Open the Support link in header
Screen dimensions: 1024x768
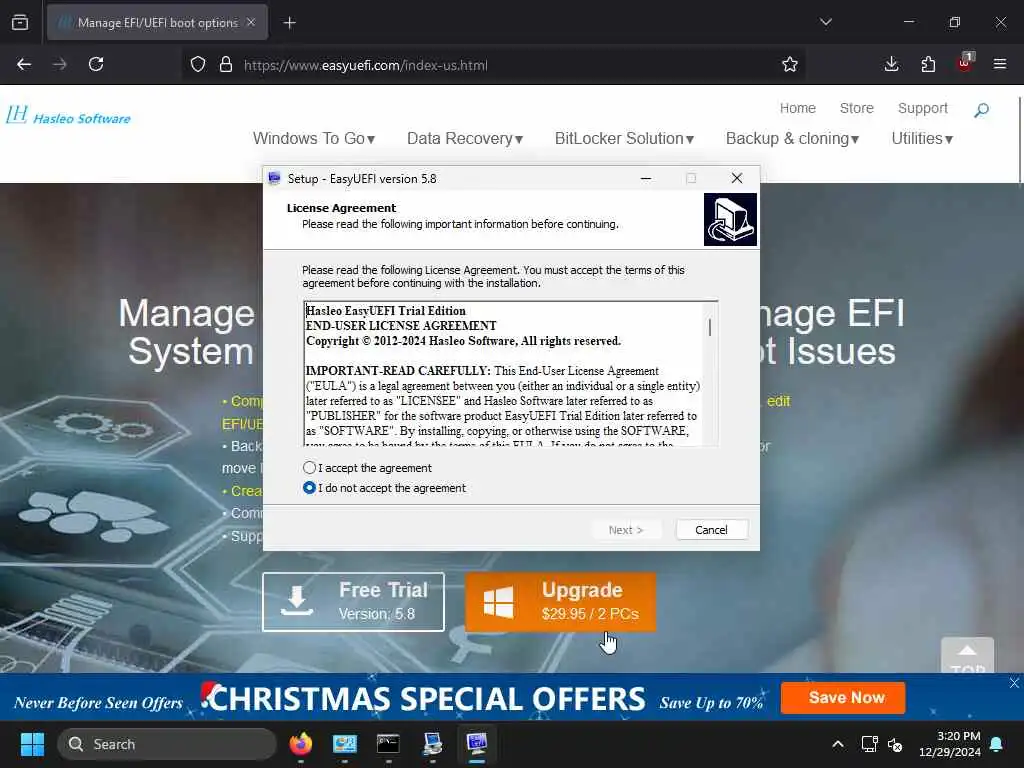[922, 108]
